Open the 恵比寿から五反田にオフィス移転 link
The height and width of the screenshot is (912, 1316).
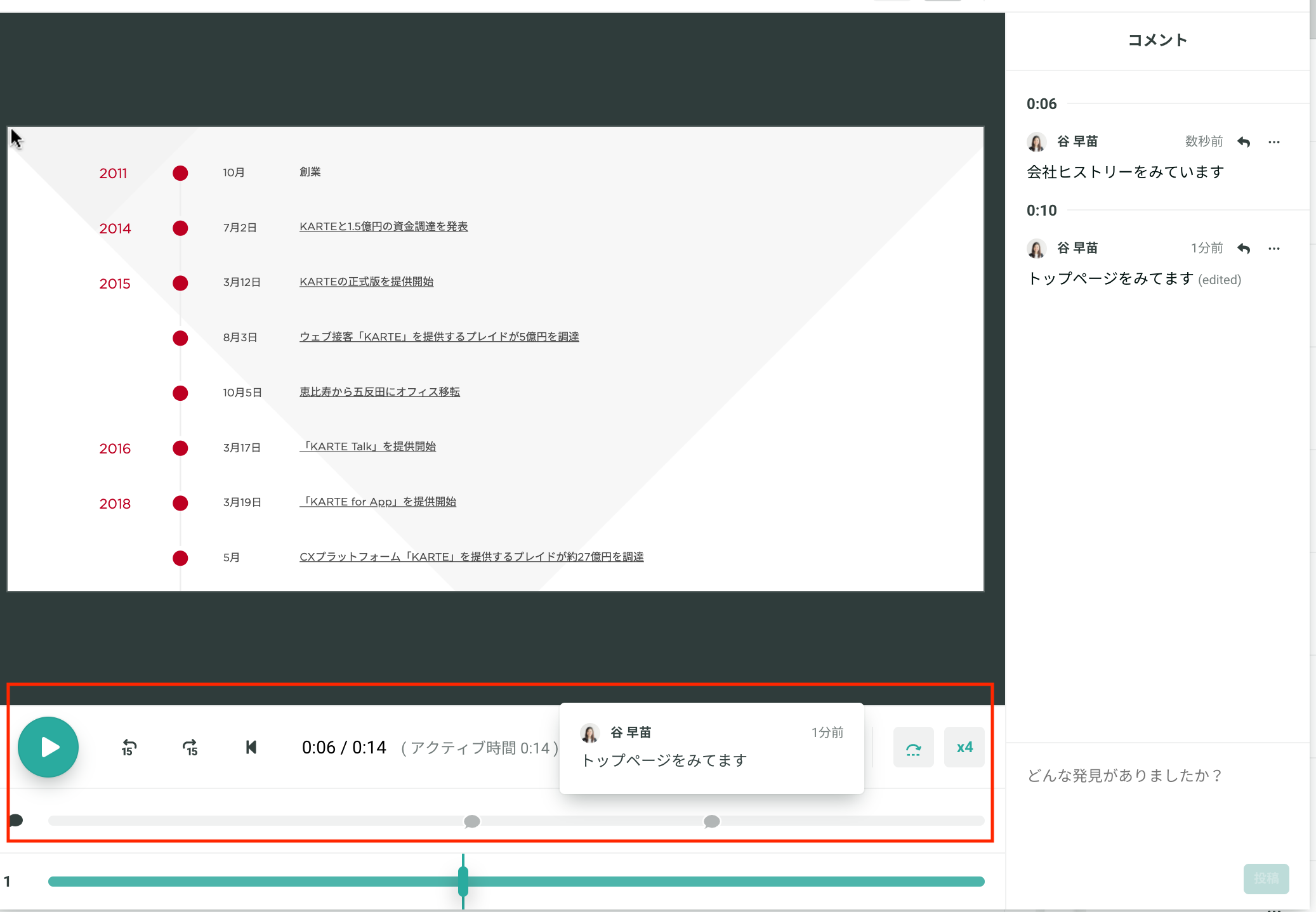(x=380, y=392)
